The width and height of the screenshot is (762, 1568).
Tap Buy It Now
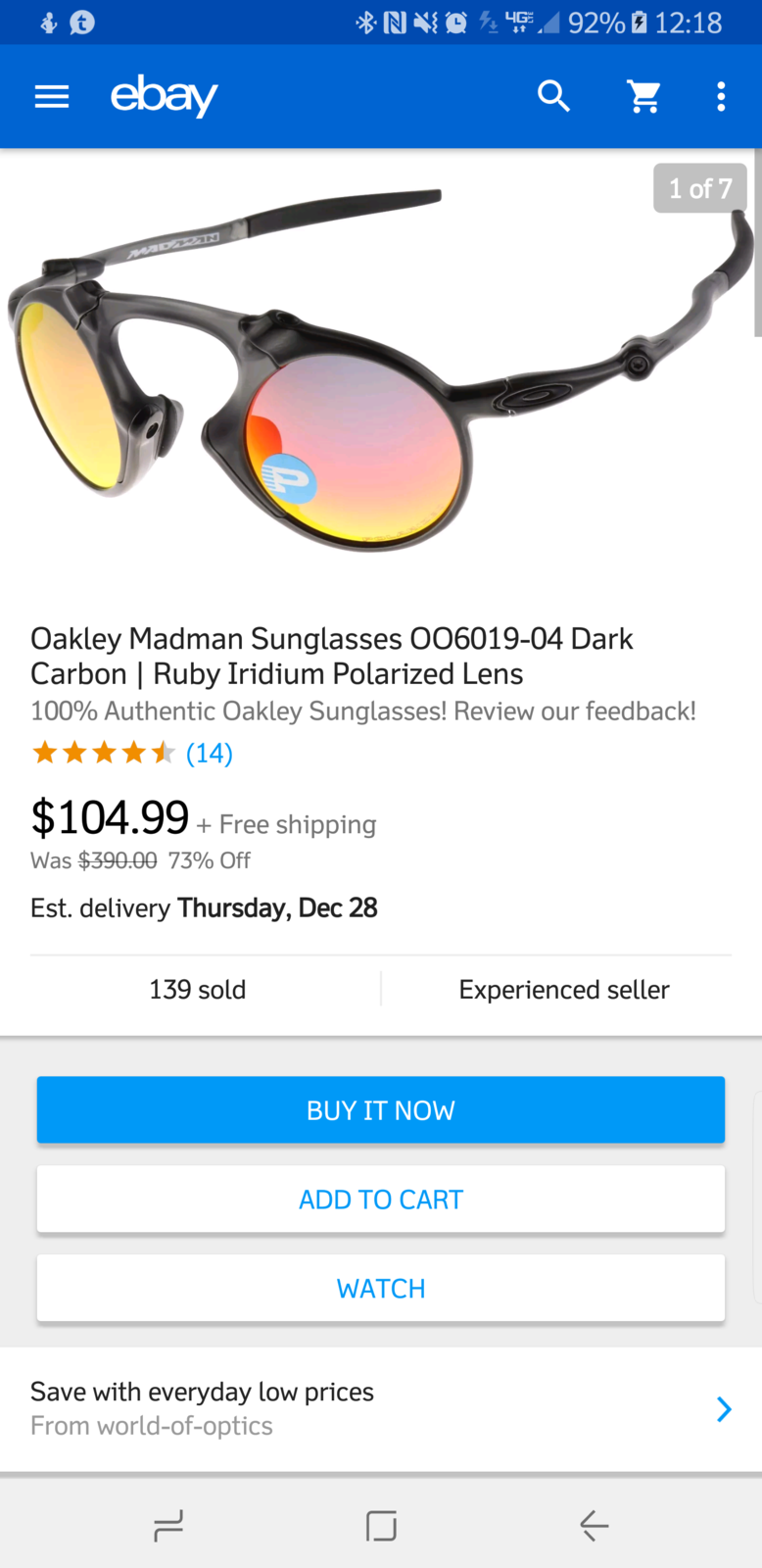point(381,1109)
